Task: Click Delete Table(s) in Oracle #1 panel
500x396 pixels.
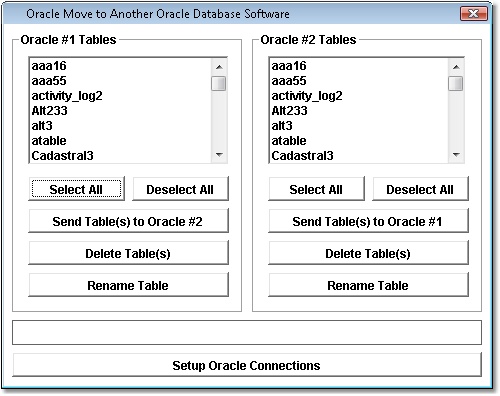Action: pos(128,253)
